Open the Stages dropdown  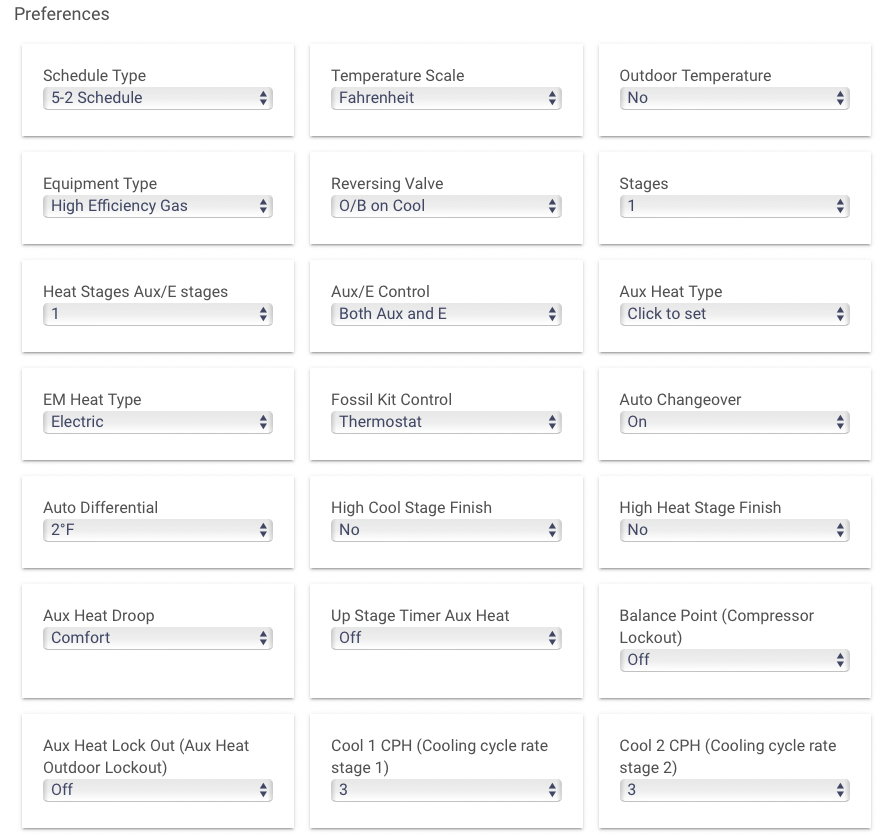click(734, 206)
